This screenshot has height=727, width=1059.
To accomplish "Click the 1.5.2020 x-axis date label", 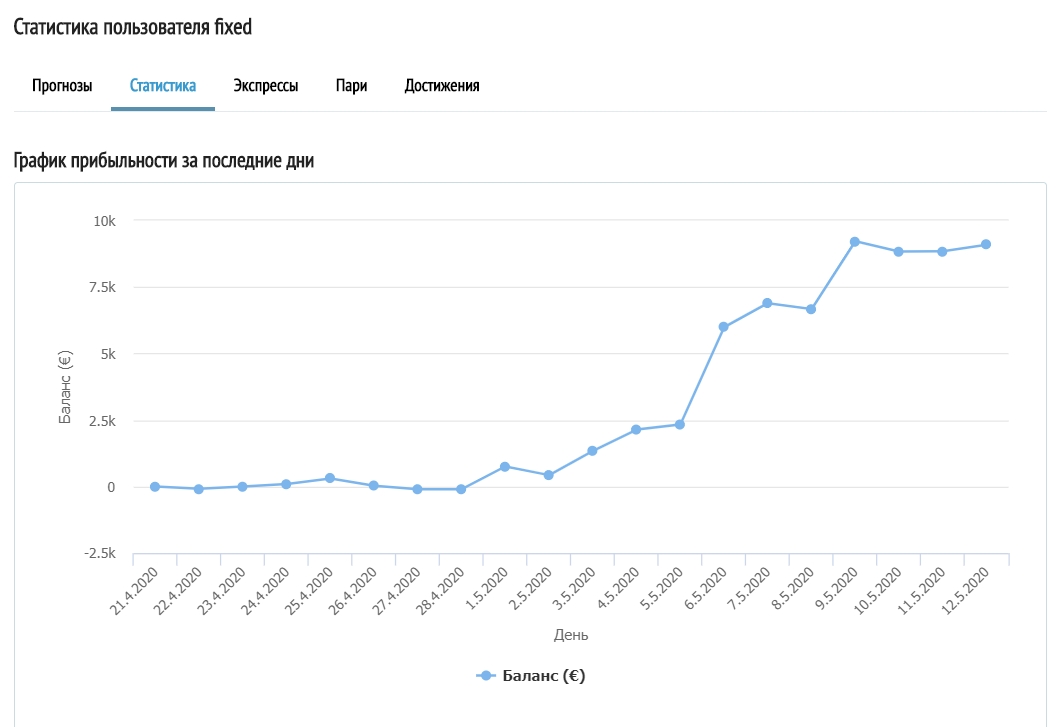I will (487, 589).
